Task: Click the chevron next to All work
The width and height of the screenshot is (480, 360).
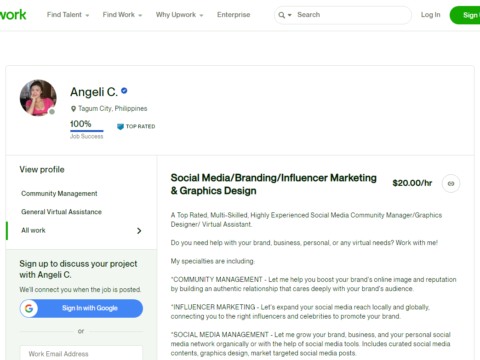Action: [139, 231]
